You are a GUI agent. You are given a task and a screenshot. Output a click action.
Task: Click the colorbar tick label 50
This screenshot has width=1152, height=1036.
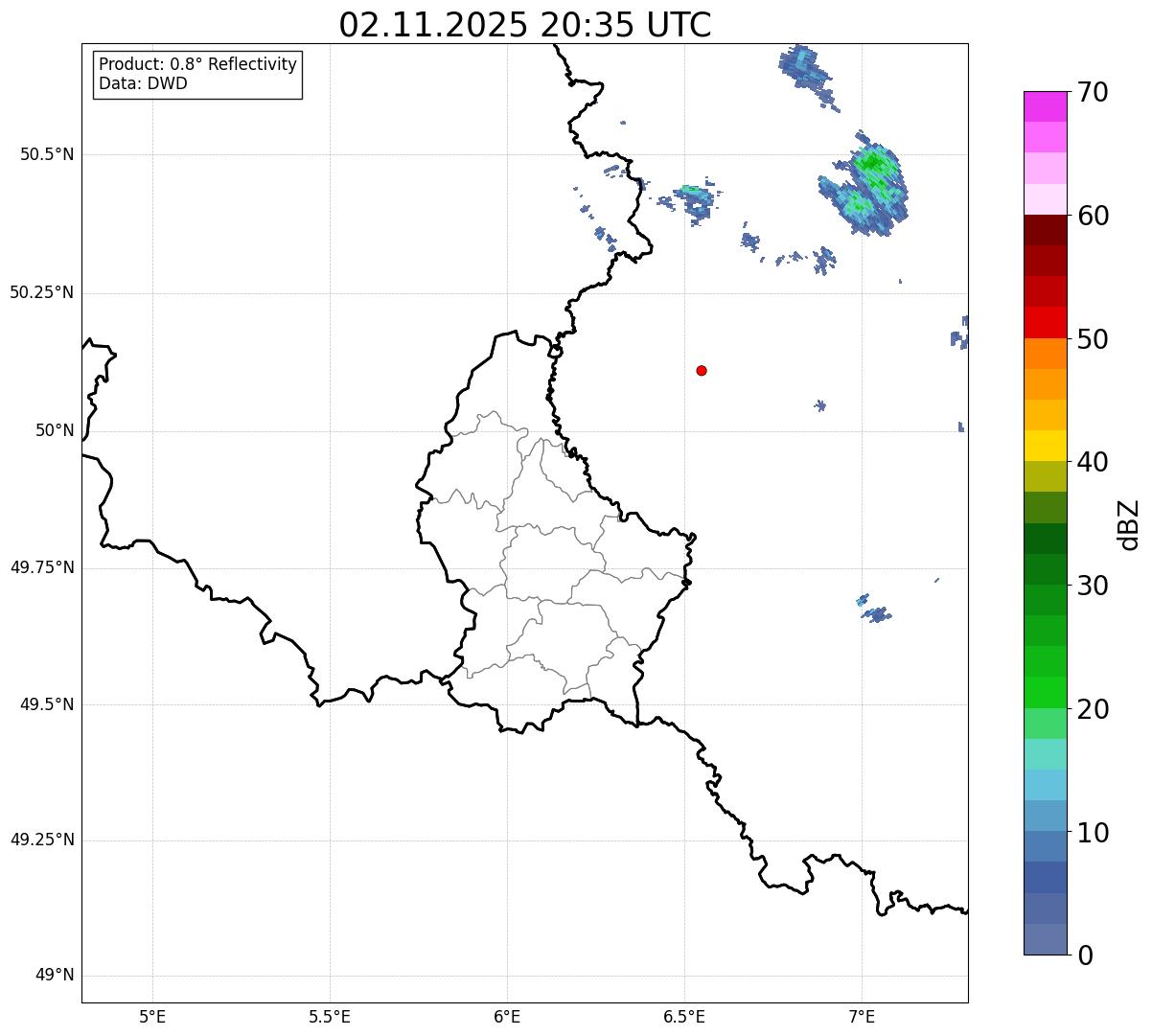tap(1093, 339)
